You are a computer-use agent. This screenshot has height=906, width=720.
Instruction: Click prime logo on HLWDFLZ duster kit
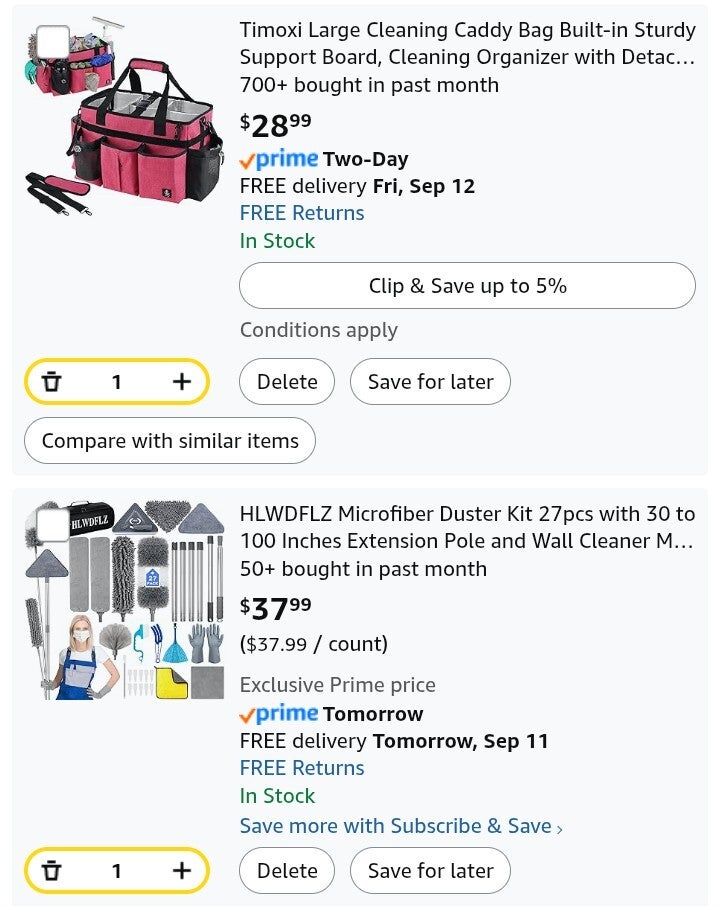click(x=279, y=714)
